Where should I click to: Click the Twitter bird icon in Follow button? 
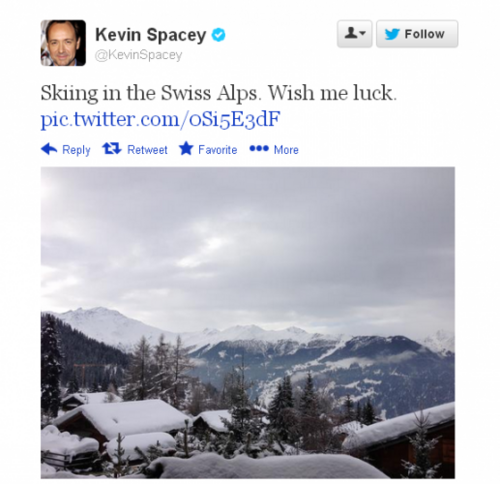click(x=392, y=34)
